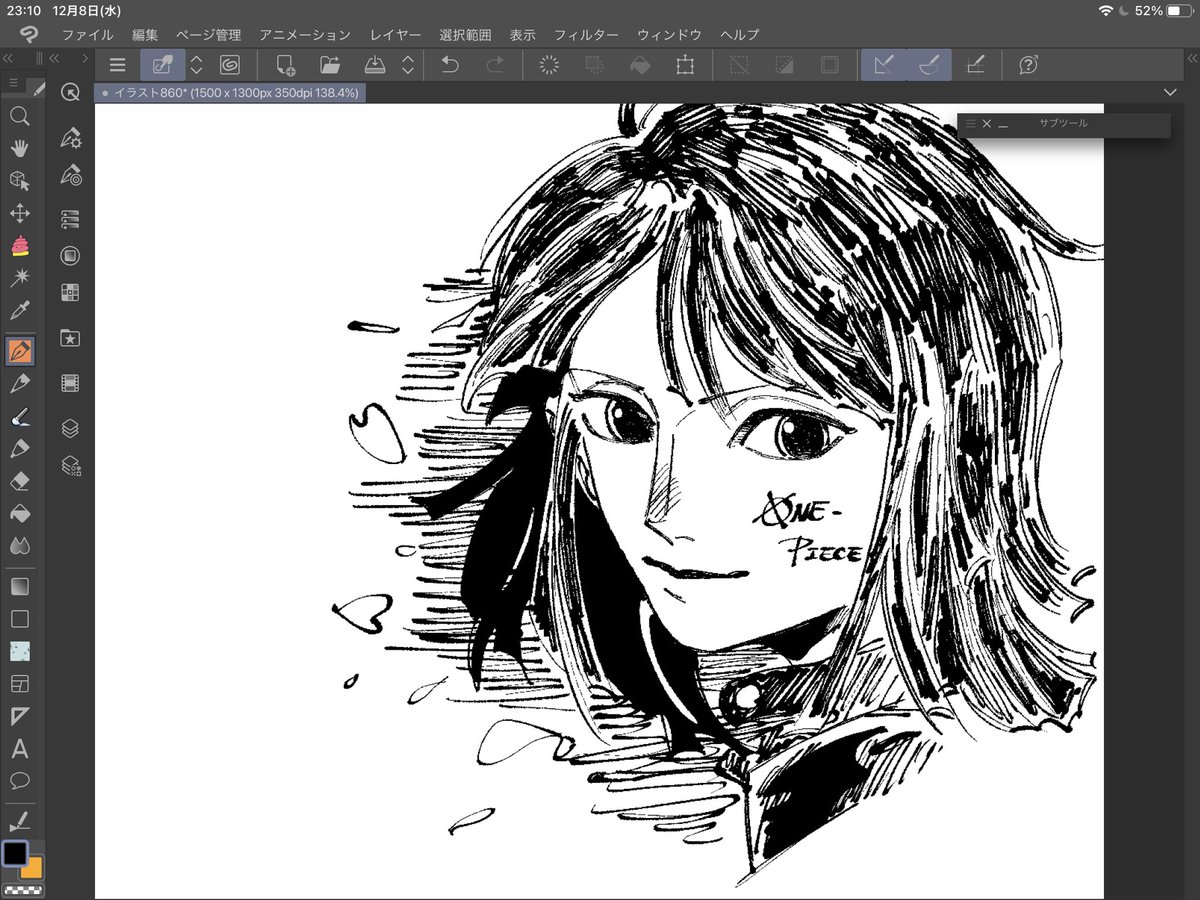Open the Clip Studio logo menu

pyautogui.click(x=28, y=35)
